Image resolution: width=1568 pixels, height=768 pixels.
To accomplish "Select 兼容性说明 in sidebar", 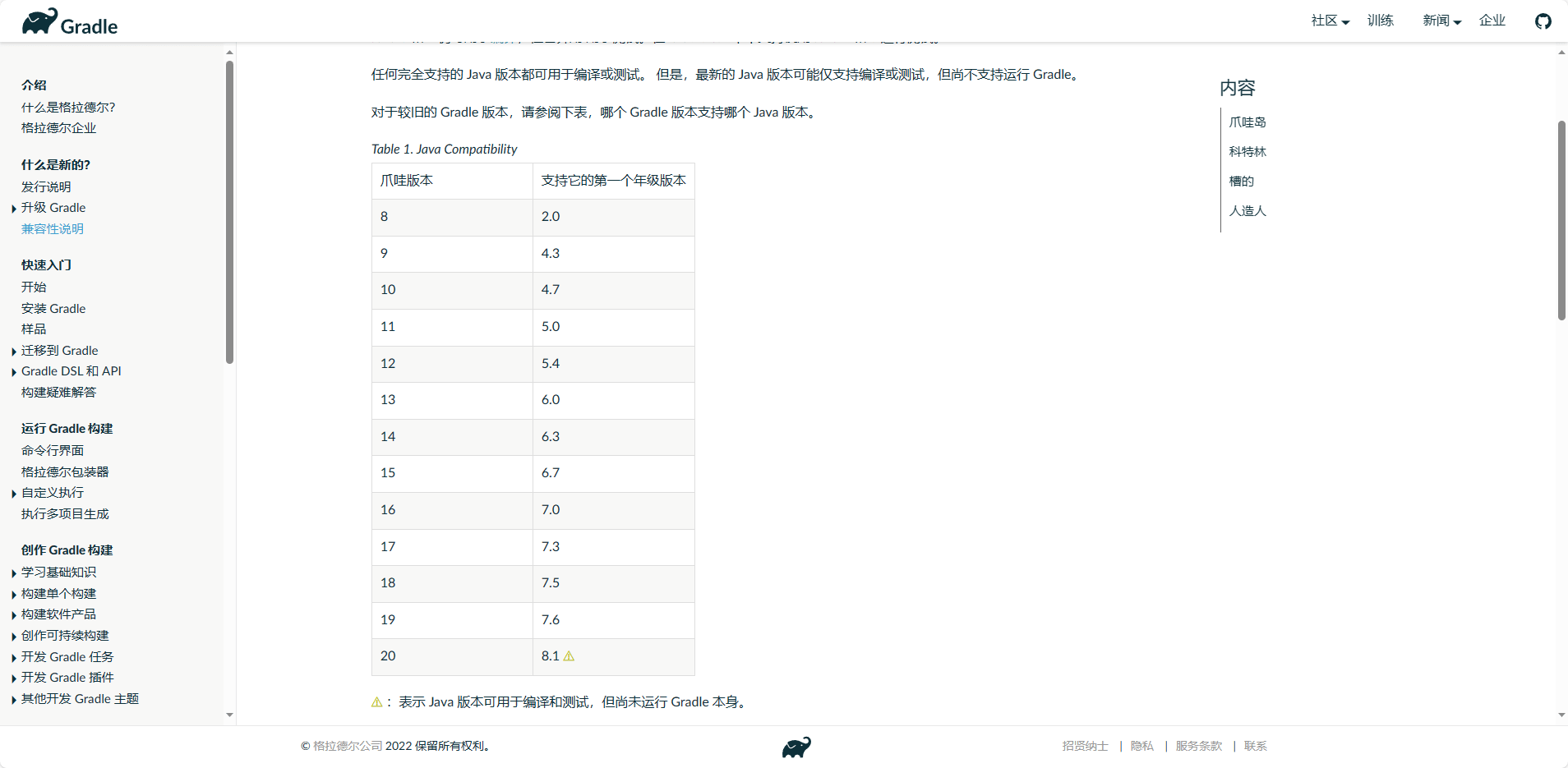I will coord(53,229).
